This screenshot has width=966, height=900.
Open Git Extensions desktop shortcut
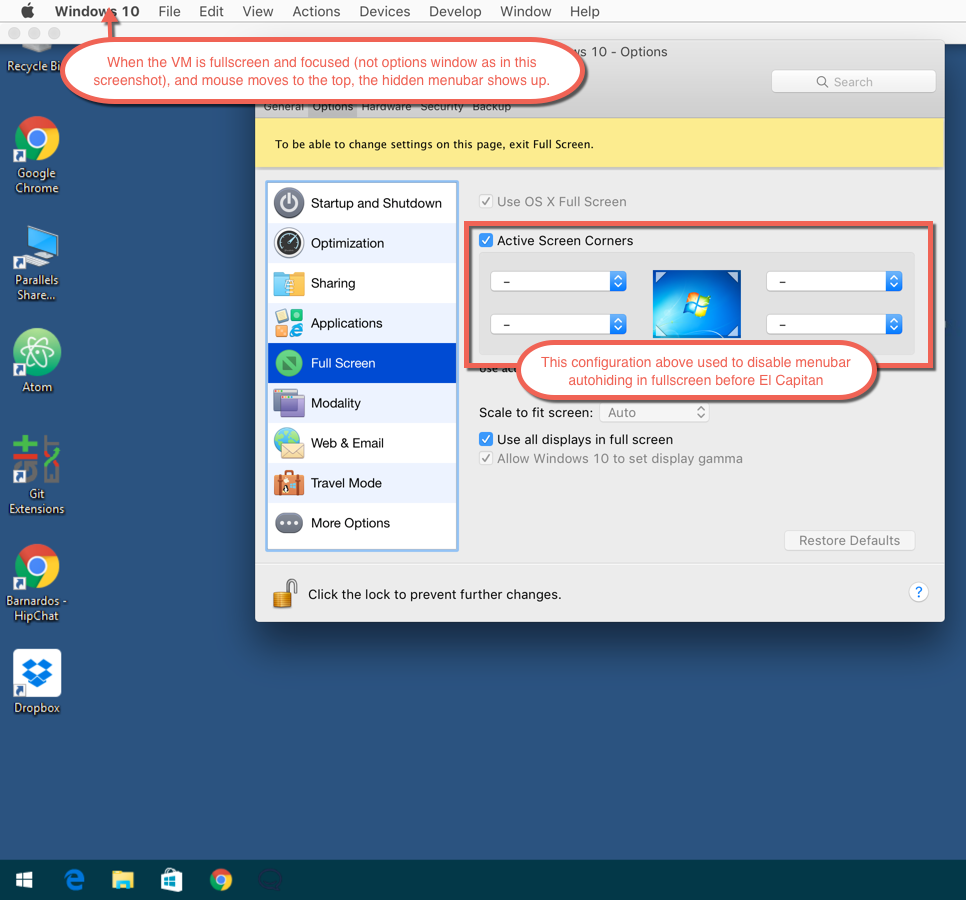[x=37, y=476]
